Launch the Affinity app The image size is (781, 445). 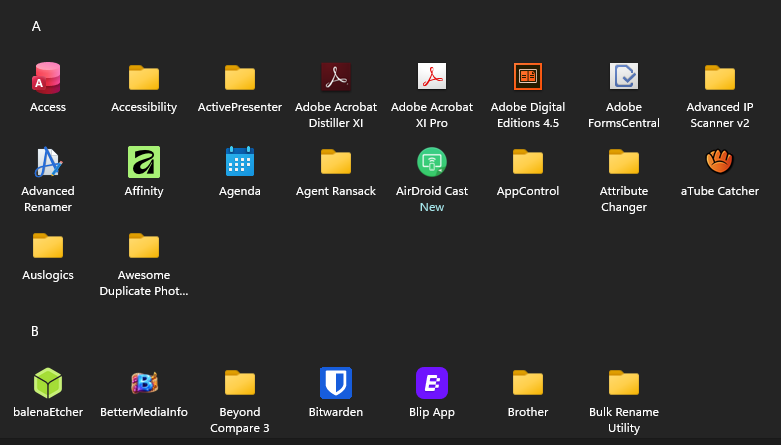[x=144, y=162]
